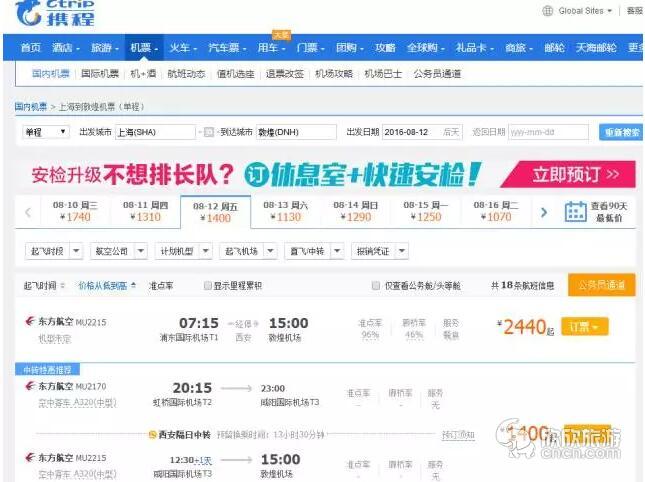
Task: Click the 公务员通道 button
Action: 601,286
